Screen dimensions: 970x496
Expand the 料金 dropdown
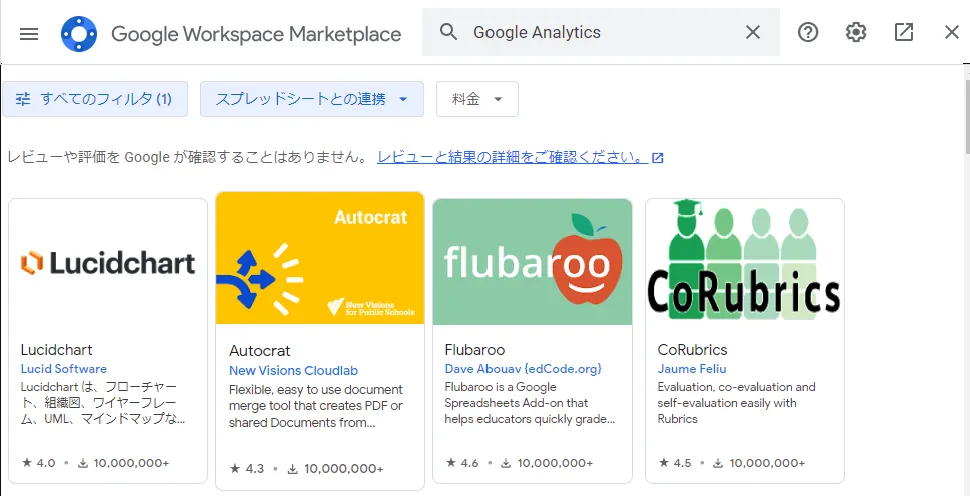pos(477,99)
